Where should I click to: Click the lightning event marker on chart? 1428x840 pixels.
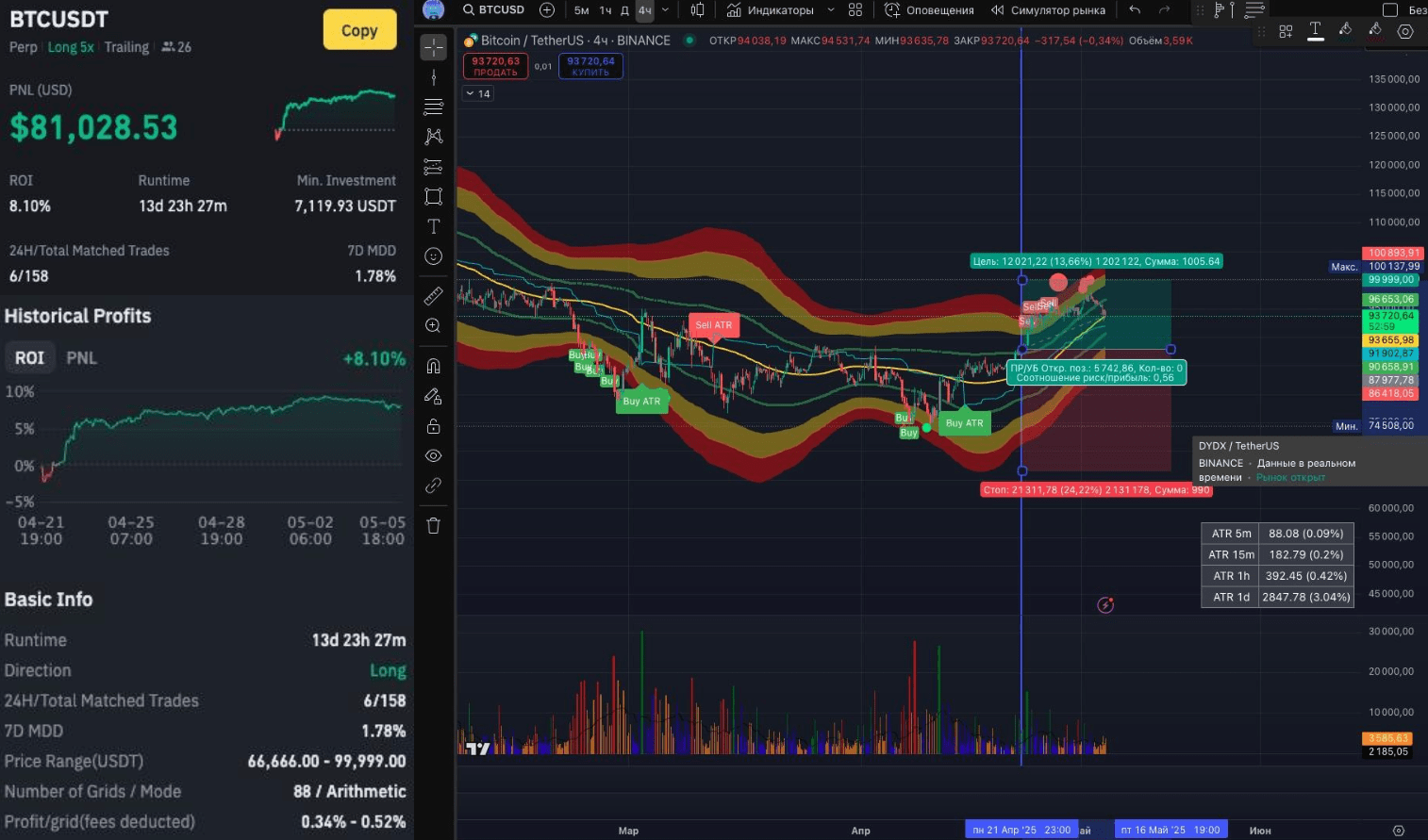point(1105,605)
